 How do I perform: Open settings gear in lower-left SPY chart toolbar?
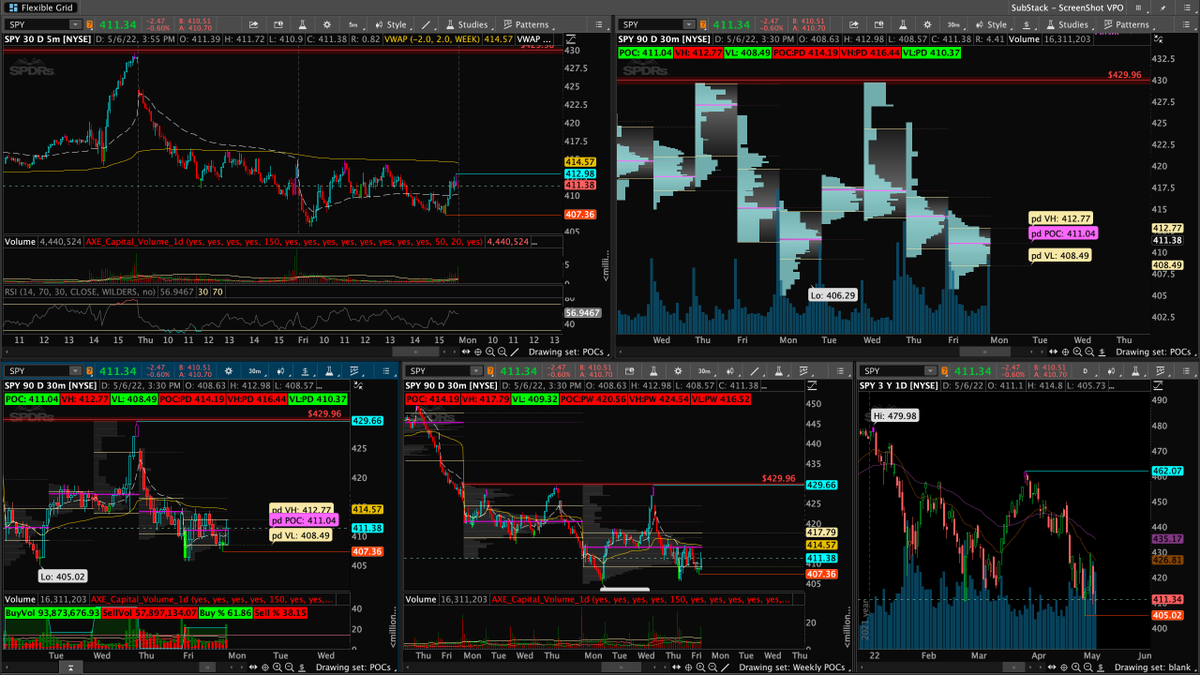tap(229, 371)
